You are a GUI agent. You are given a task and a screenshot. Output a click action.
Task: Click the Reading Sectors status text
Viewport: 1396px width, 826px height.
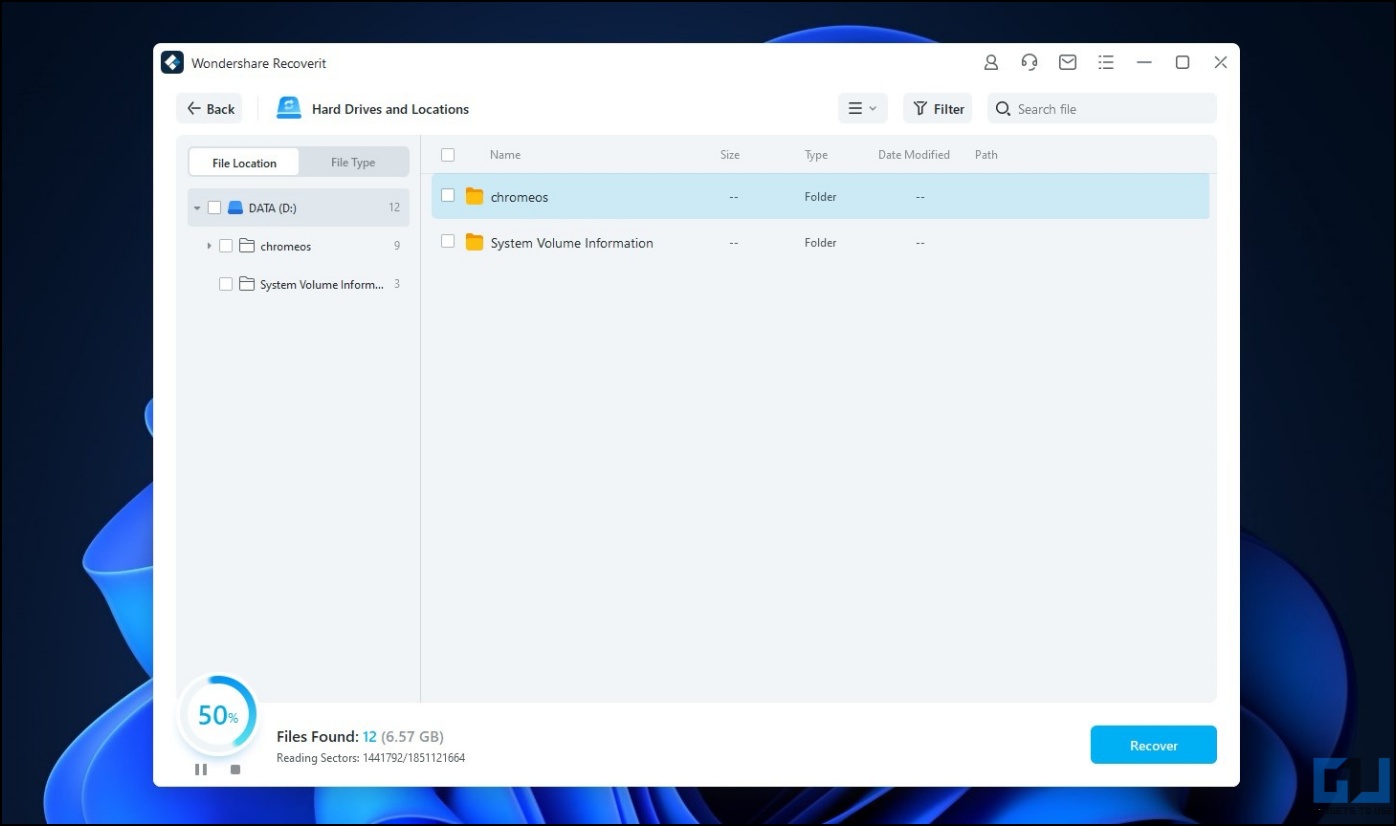click(x=371, y=758)
